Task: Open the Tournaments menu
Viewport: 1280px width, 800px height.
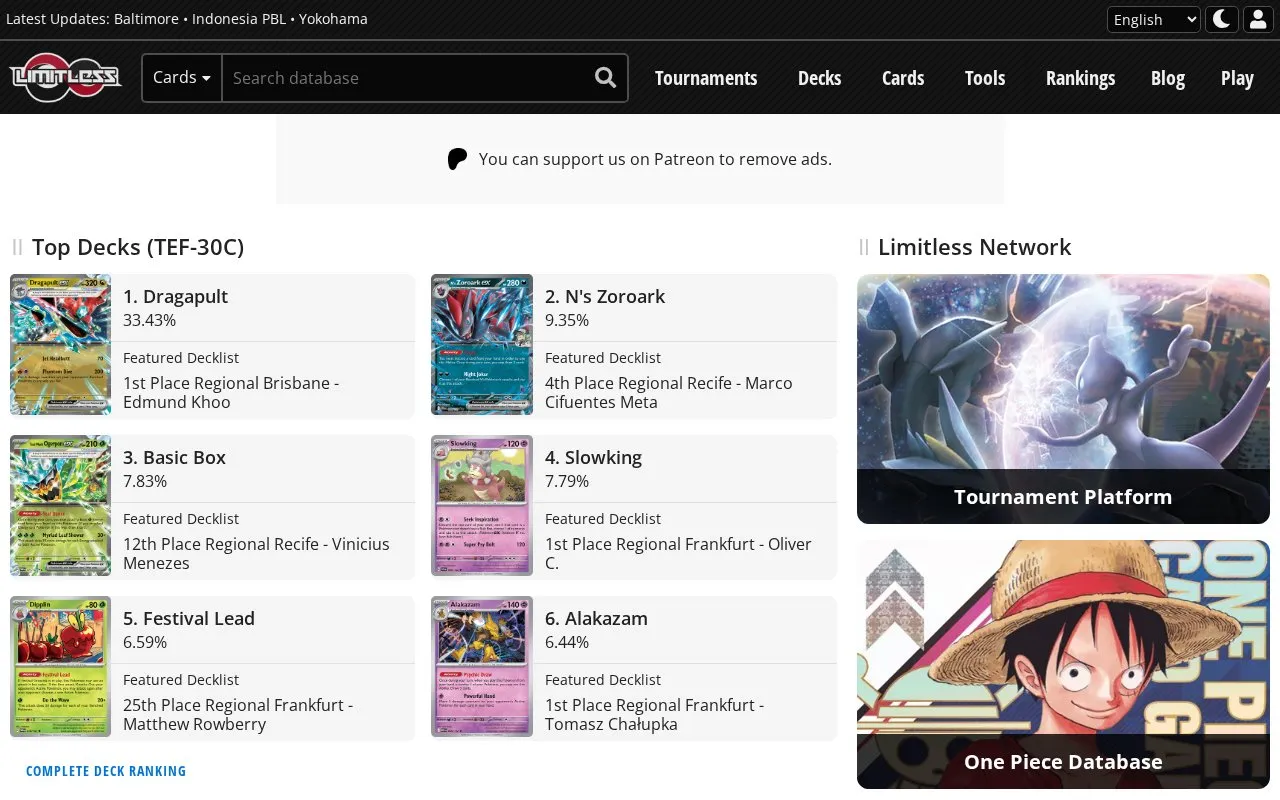Action: (706, 78)
